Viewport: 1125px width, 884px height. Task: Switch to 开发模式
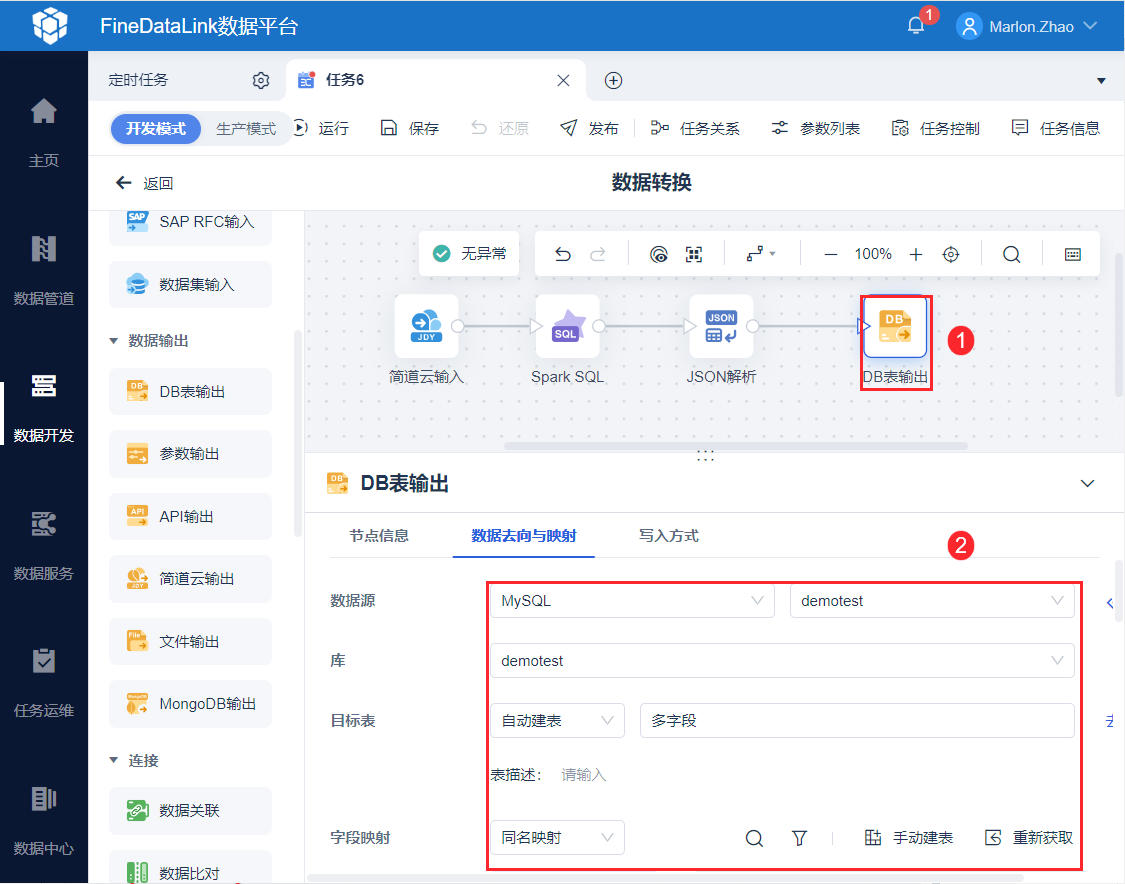click(156, 128)
